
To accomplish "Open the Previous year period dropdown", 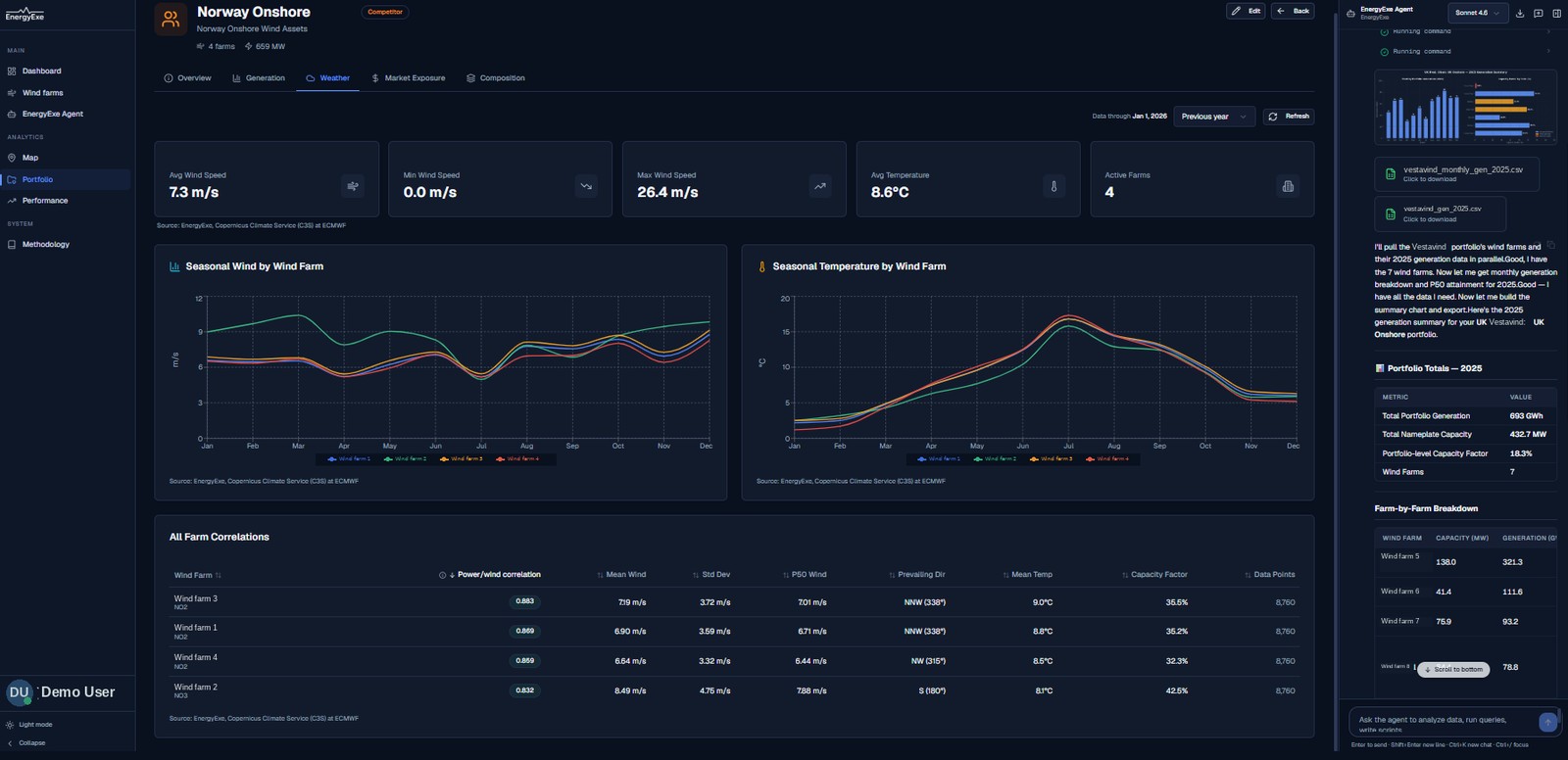I will coord(1214,117).
